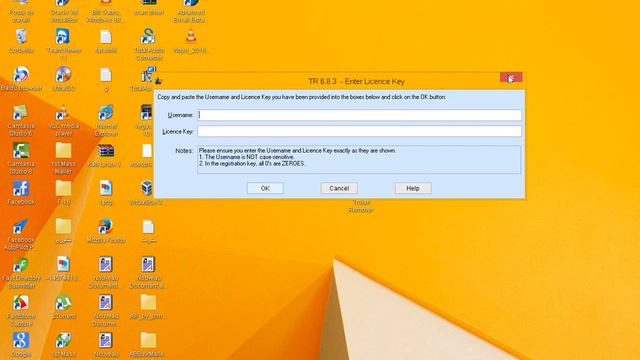The image size is (640, 360).
Task: Click the Licence Key input field
Action: [x=359, y=131]
